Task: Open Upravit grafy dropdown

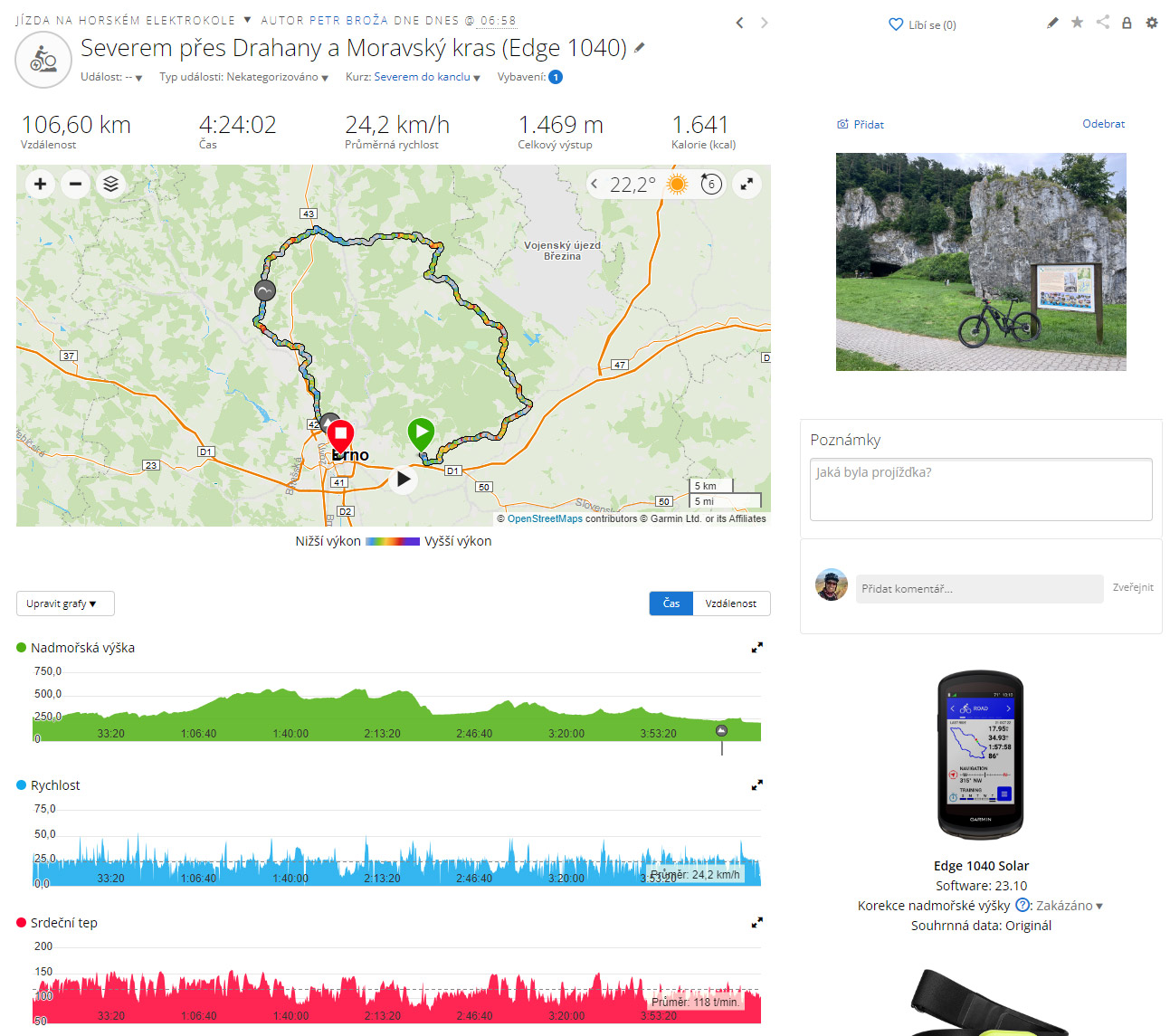Action: coord(65,604)
